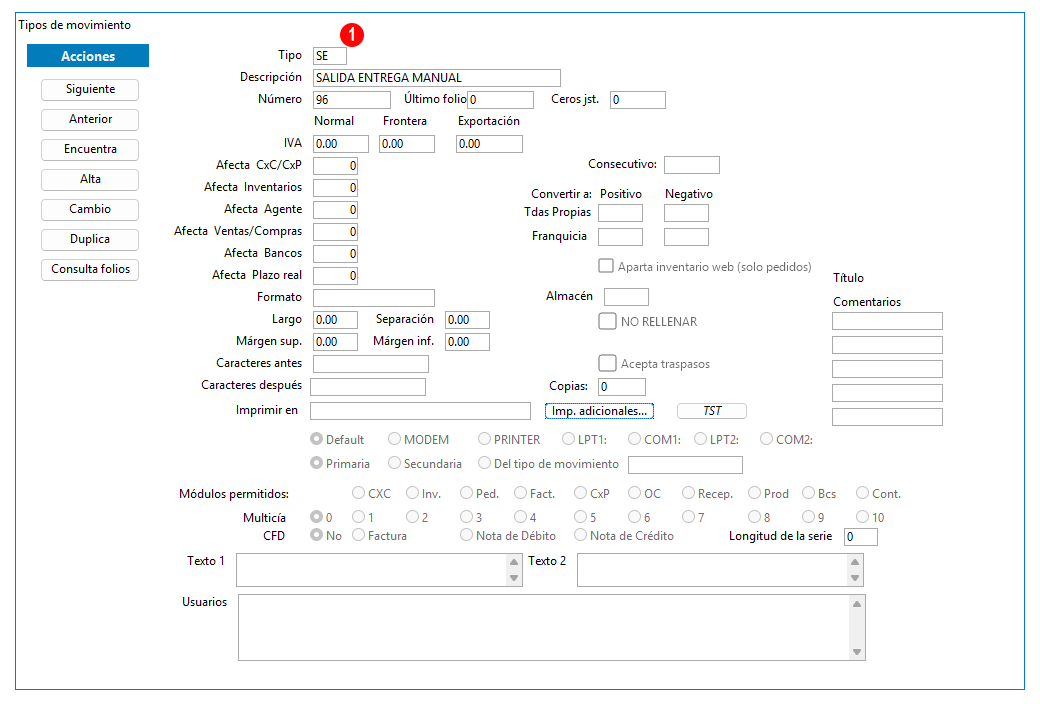Click the Texto 2 scroll up arrow

pyautogui.click(x=855, y=562)
